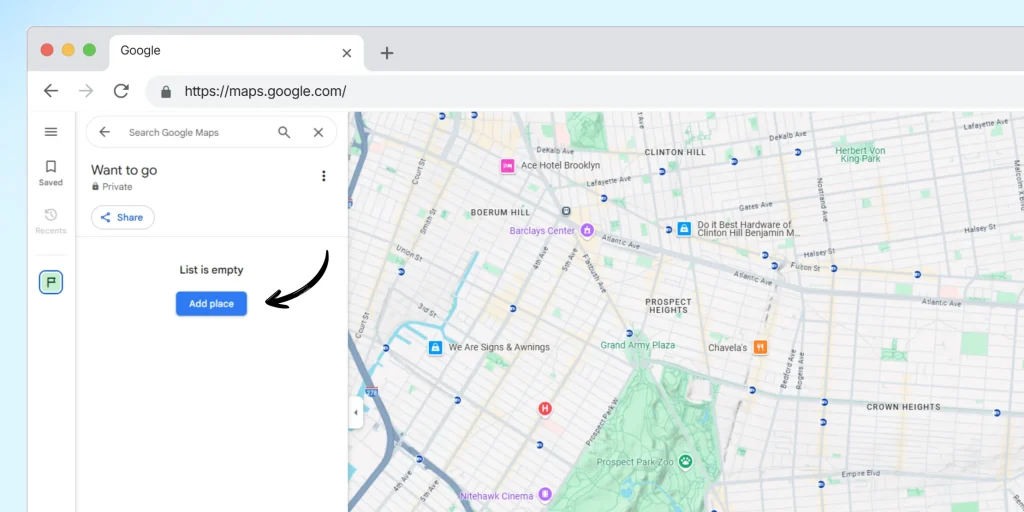Image resolution: width=1024 pixels, height=512 pixels.
Task: Click the Nitehawk Cinema text label
Action: click(497, 496)
